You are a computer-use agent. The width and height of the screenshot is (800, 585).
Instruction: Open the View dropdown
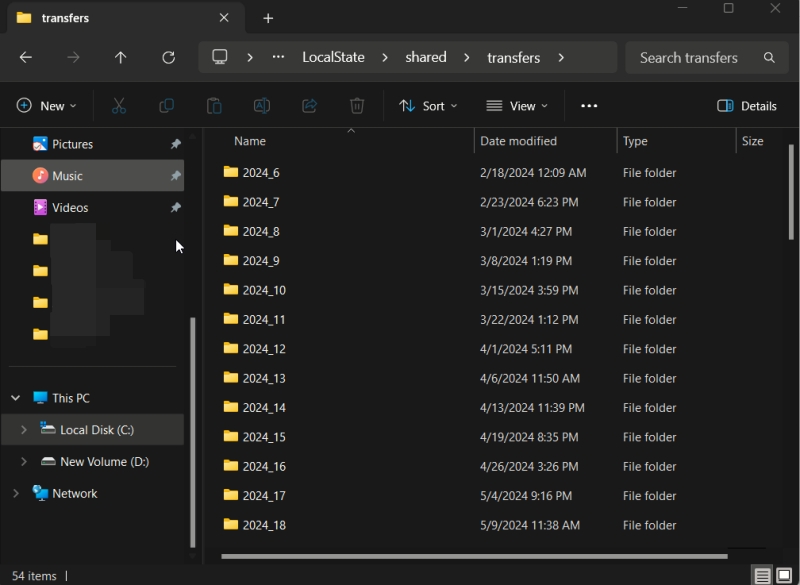517,105
